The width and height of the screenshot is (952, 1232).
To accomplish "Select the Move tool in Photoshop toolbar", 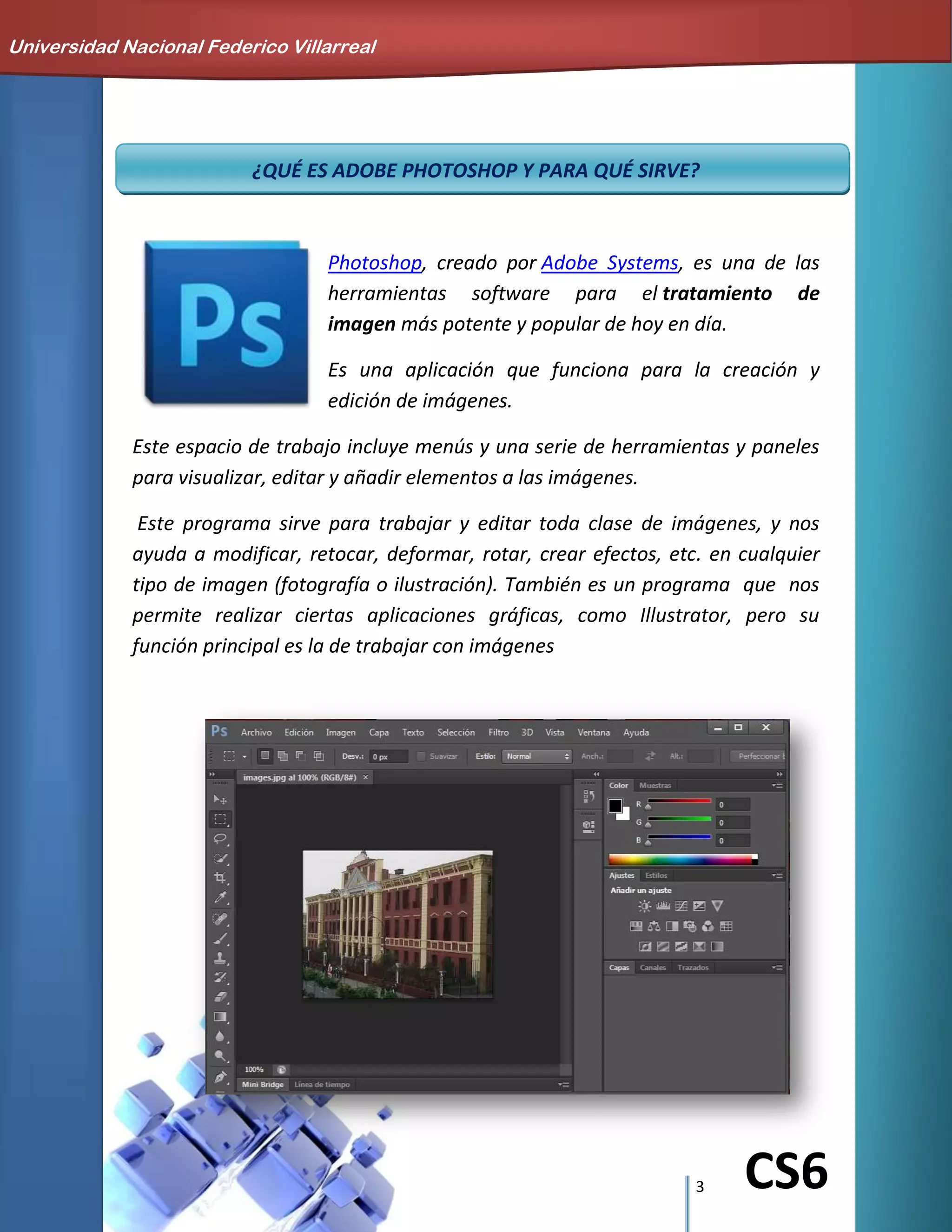I will (x=220, y=799).
